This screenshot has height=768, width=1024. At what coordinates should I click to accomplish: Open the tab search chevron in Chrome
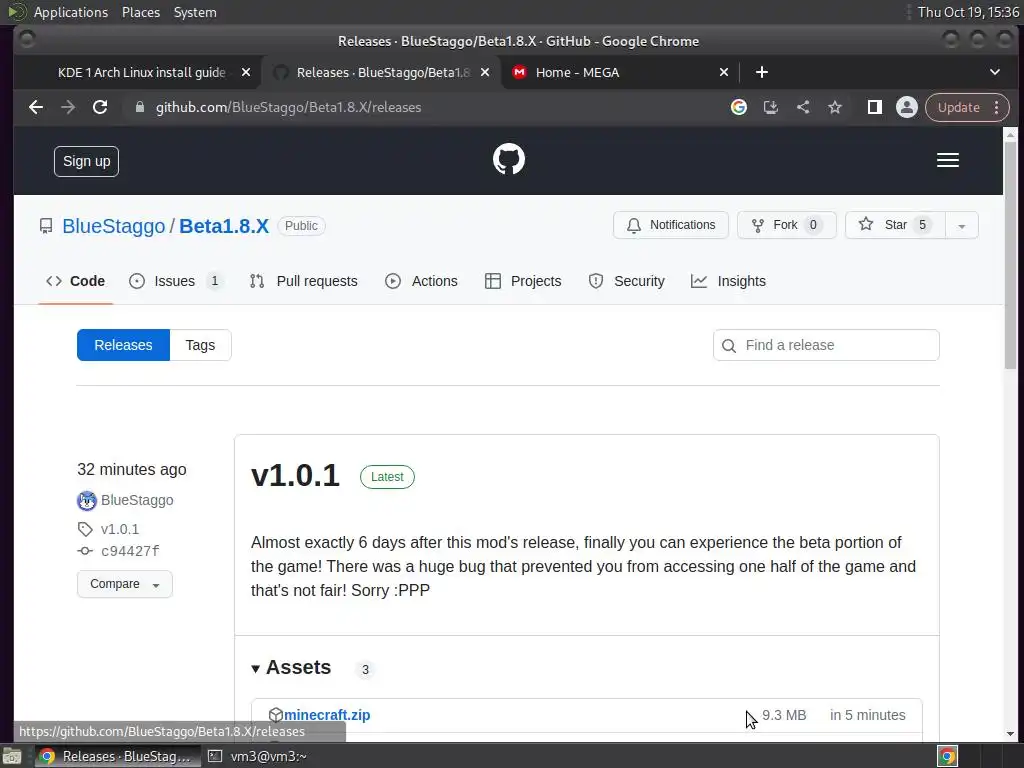(995, 72)
